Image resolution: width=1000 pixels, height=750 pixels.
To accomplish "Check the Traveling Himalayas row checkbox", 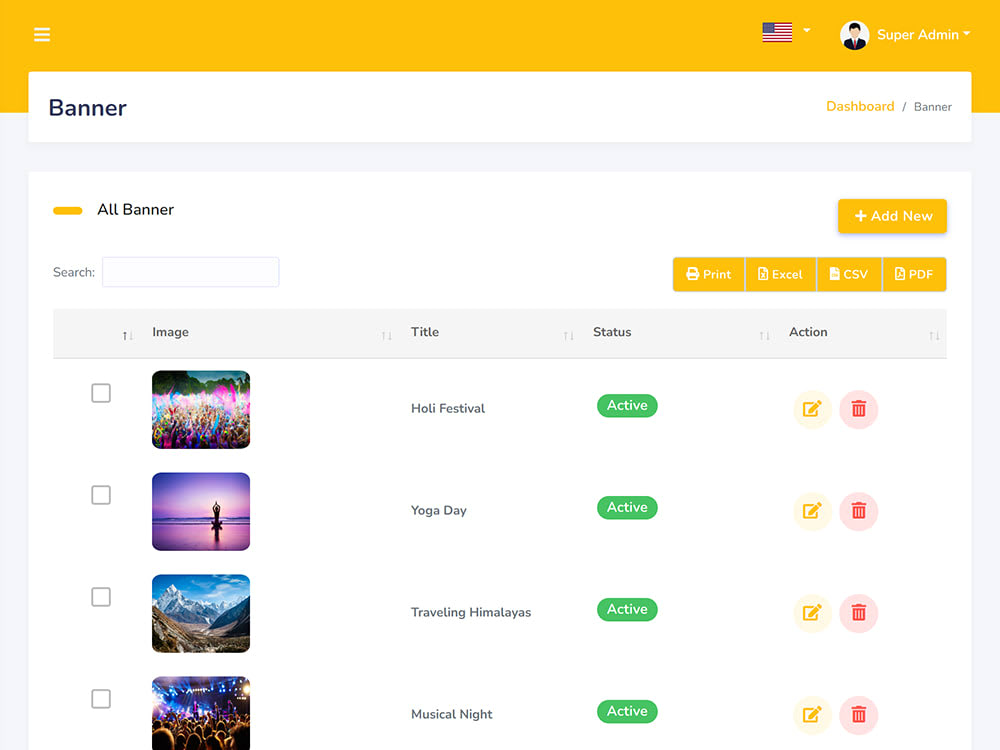I will pos(101,597).
